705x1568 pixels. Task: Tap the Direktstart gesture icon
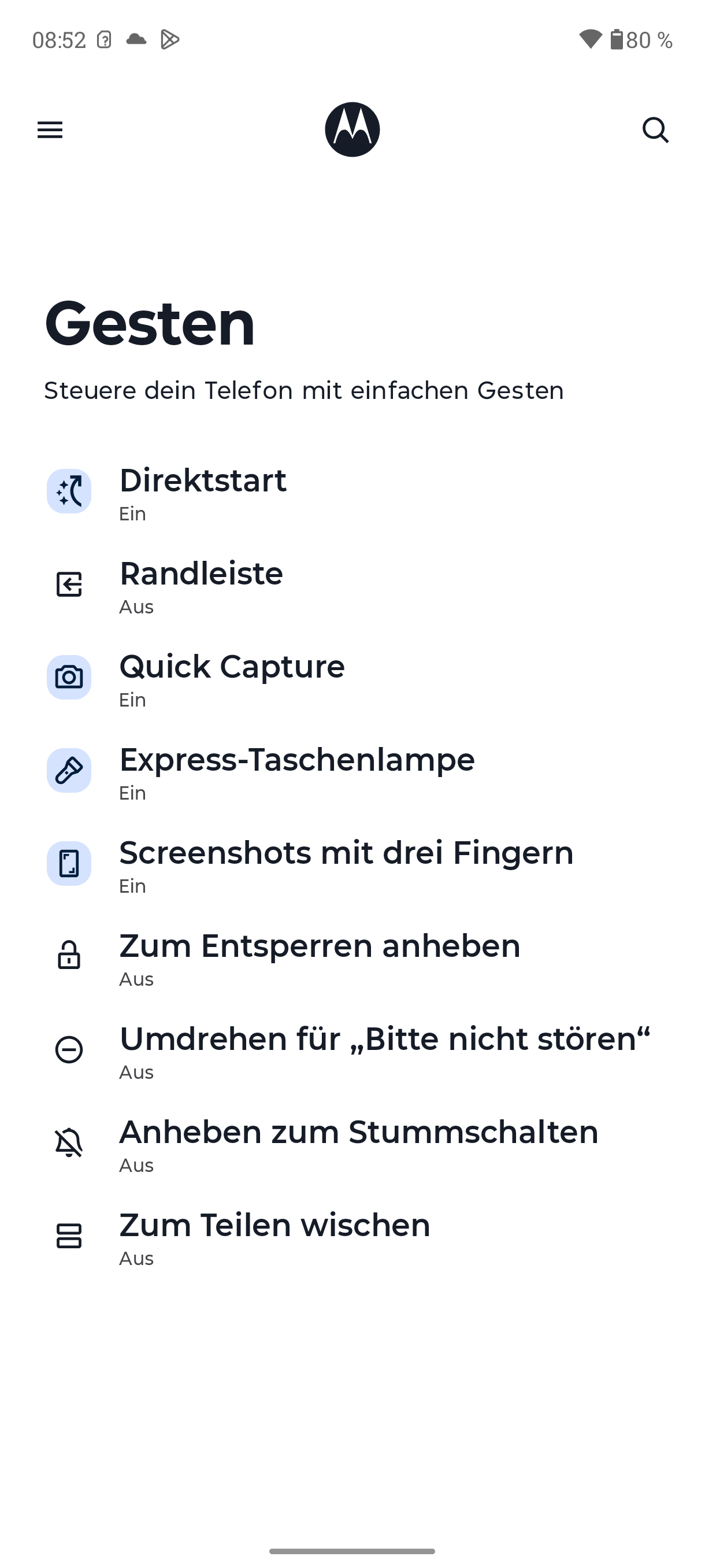[69, 491]
